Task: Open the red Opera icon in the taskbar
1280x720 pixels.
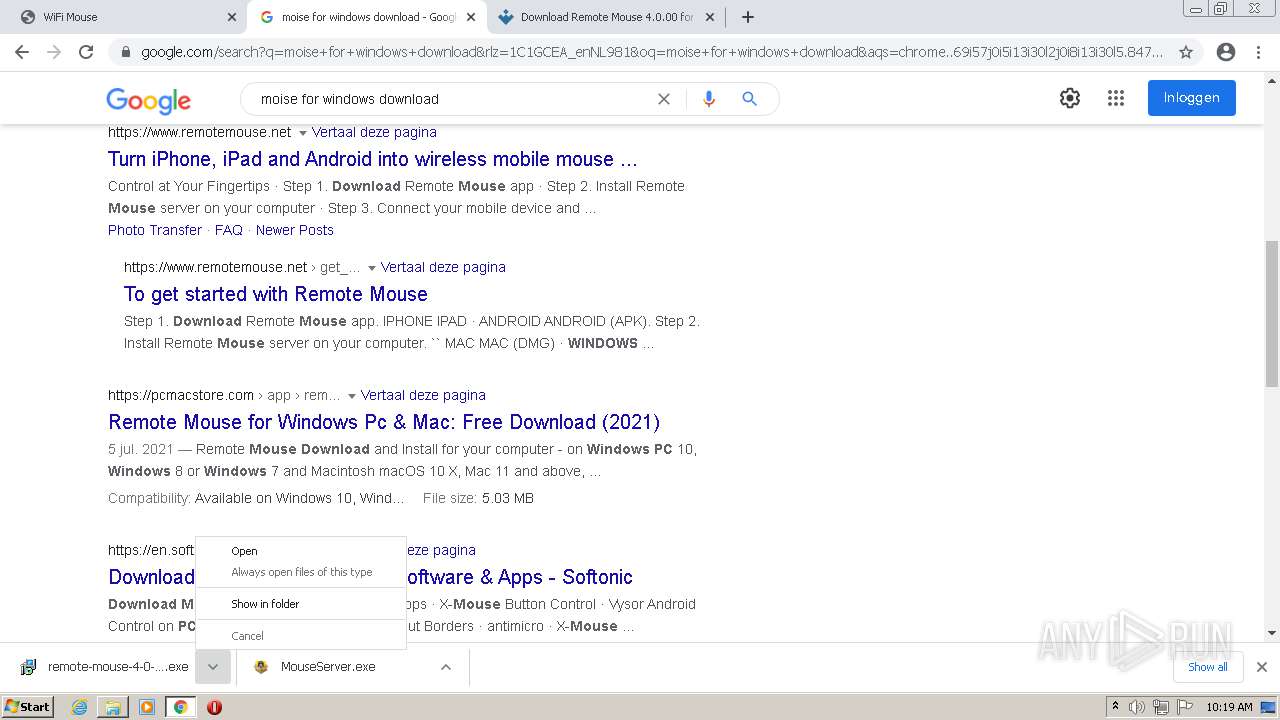Action: point(214,707)
